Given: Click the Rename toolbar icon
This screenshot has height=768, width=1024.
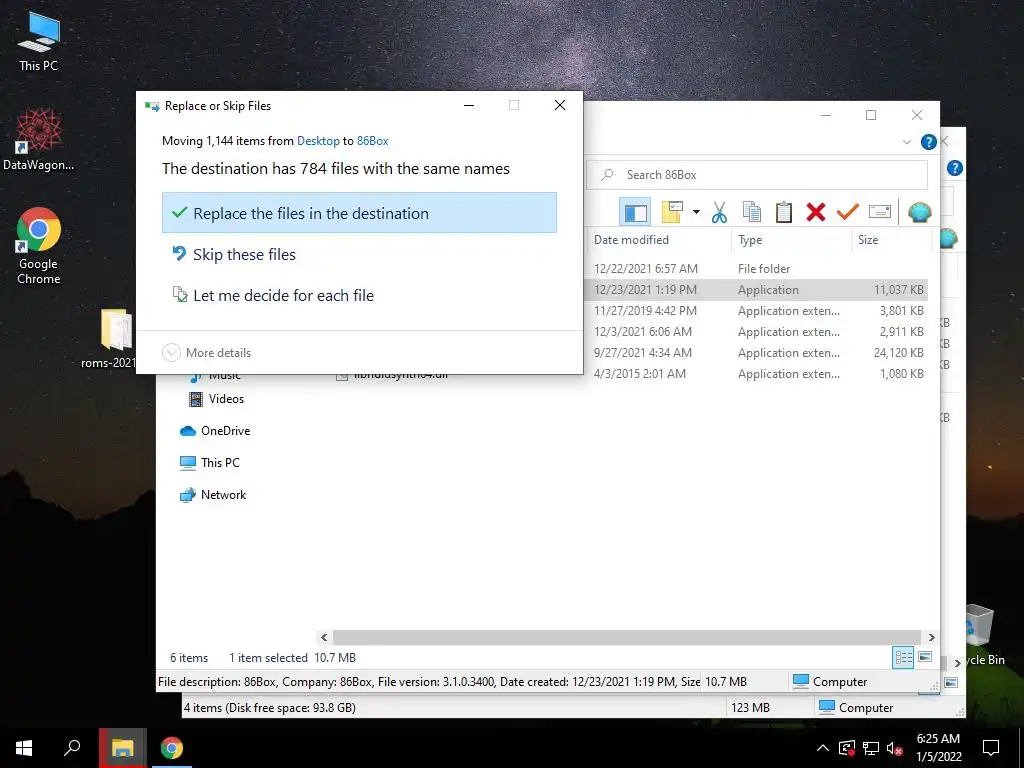Looking at the screenshot, I should (880, 212).
